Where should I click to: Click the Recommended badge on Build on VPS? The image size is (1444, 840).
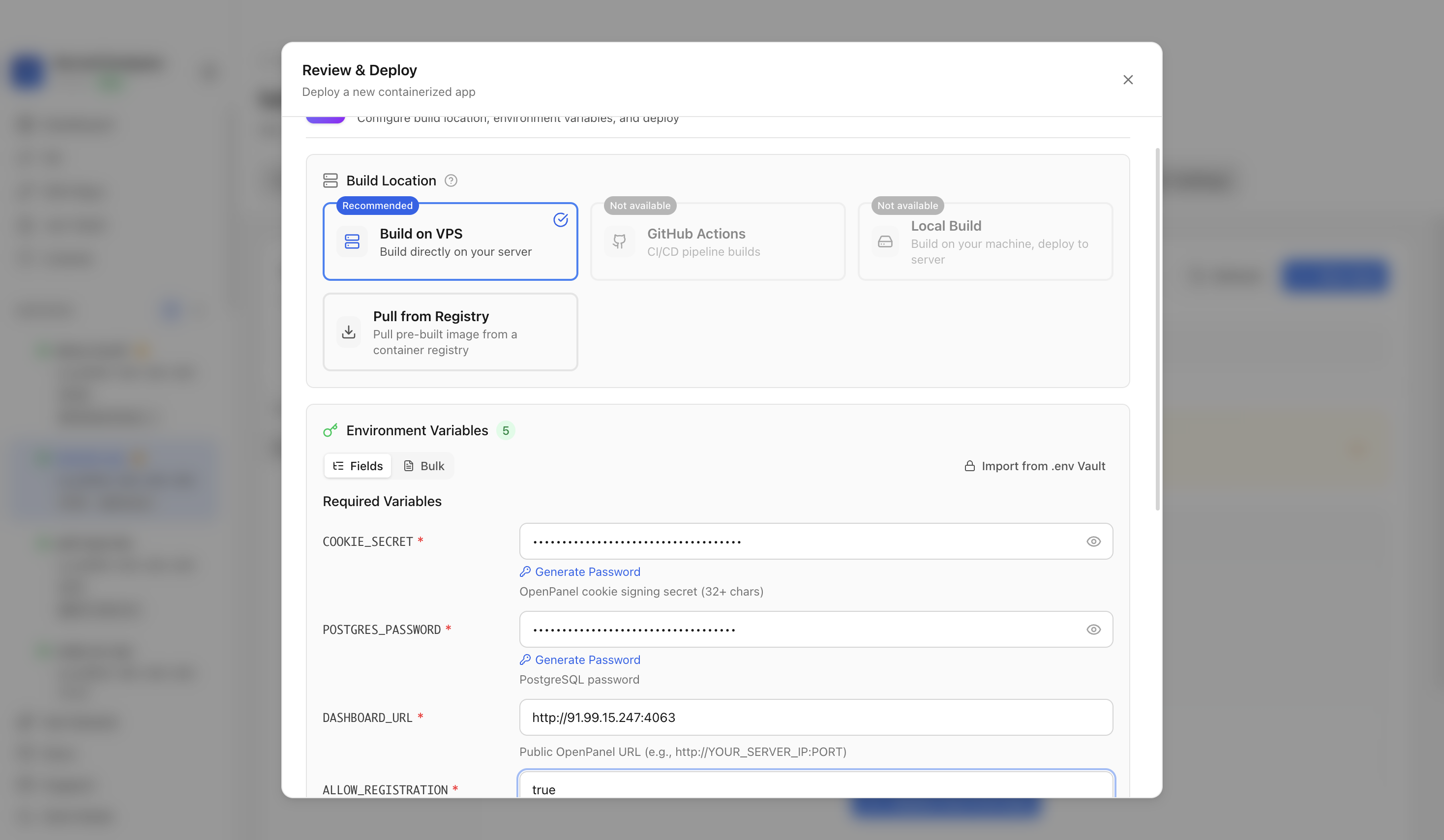coord(377,206)
